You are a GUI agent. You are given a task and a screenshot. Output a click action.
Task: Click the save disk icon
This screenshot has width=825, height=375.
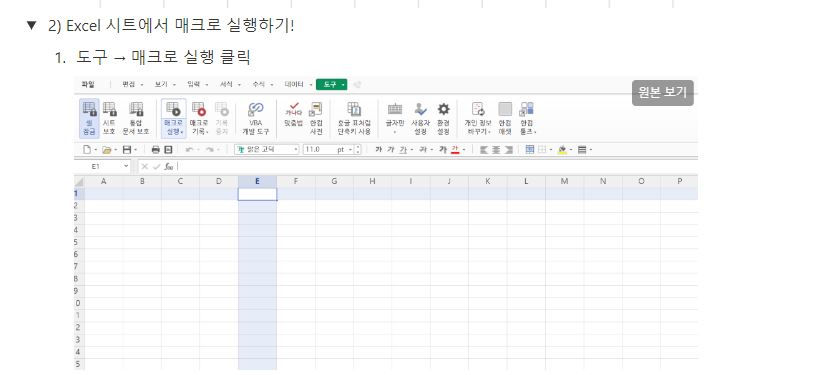(x=126, y=150)
